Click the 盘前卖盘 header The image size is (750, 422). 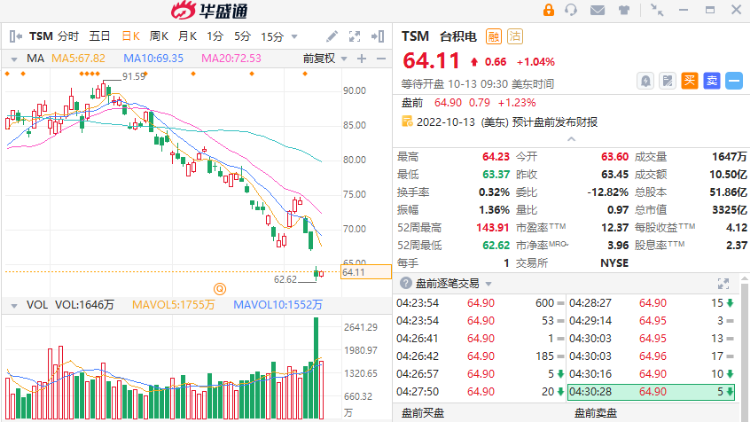click(x=596, y=412)
